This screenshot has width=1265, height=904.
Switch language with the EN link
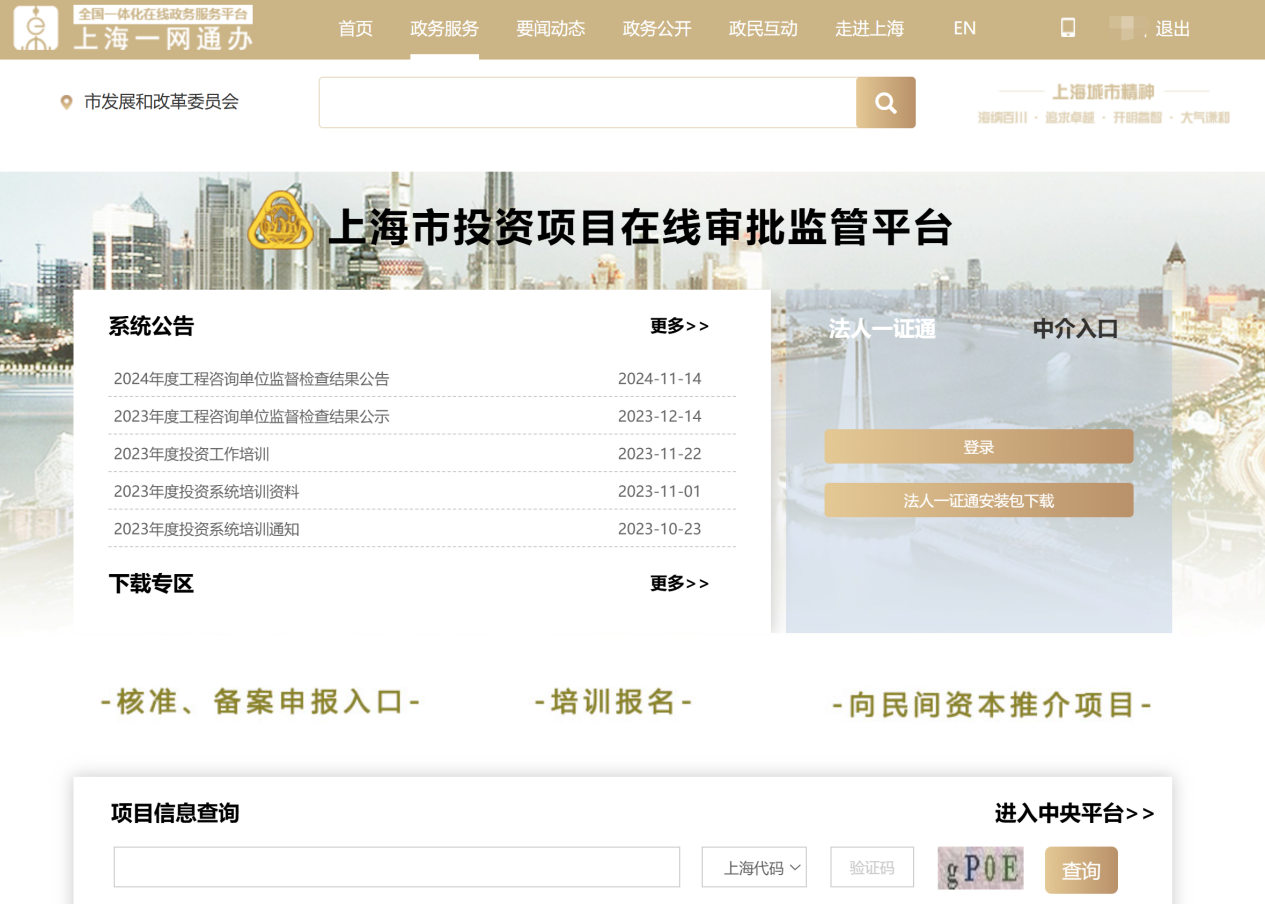[x=964, y=29]
